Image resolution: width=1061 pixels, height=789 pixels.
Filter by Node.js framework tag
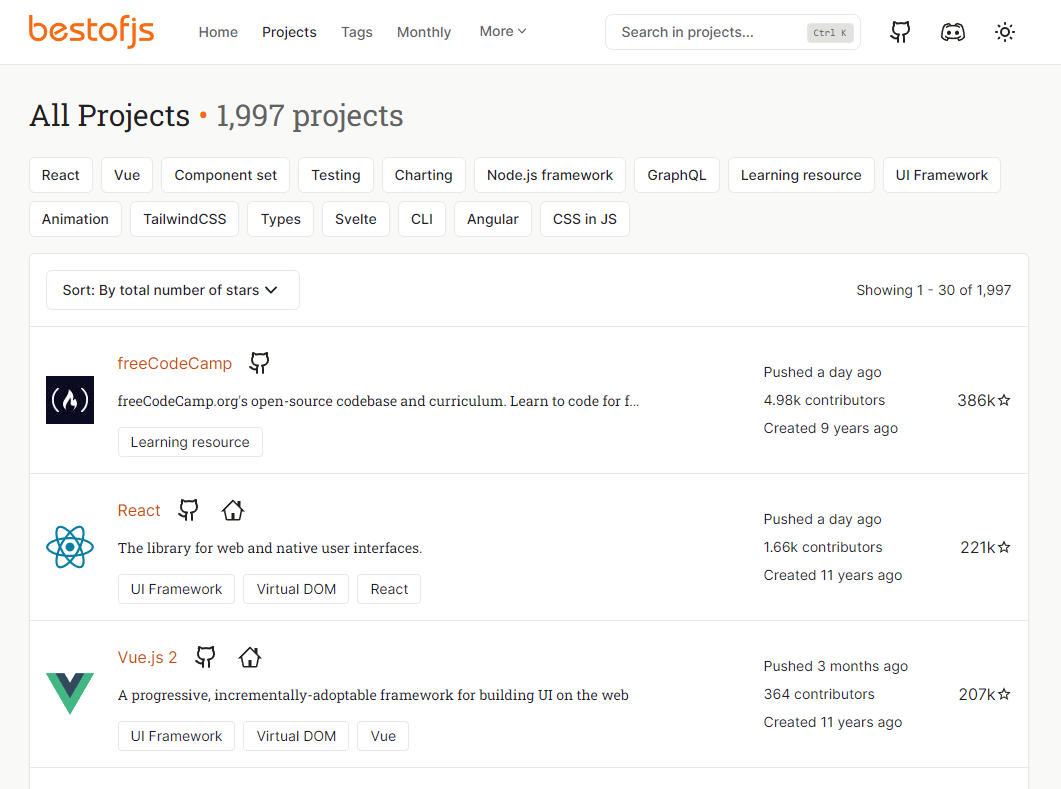550,175
